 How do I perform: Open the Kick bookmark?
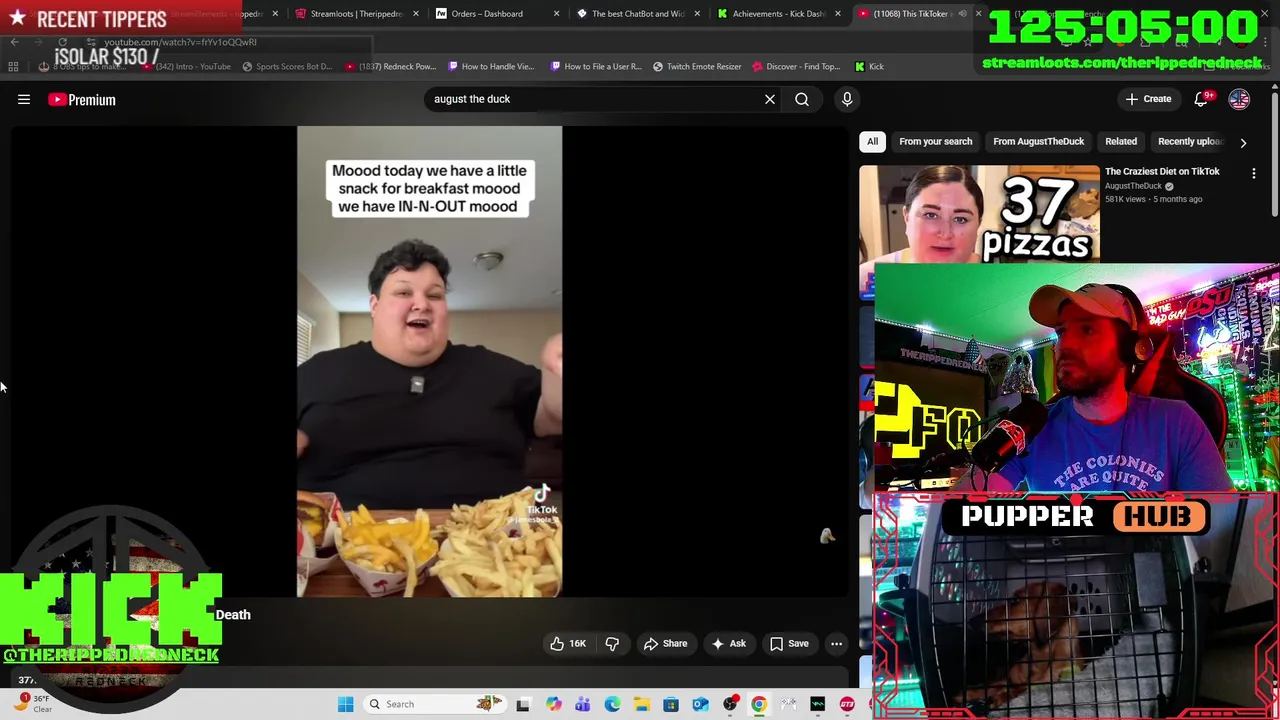coord(869,67)
